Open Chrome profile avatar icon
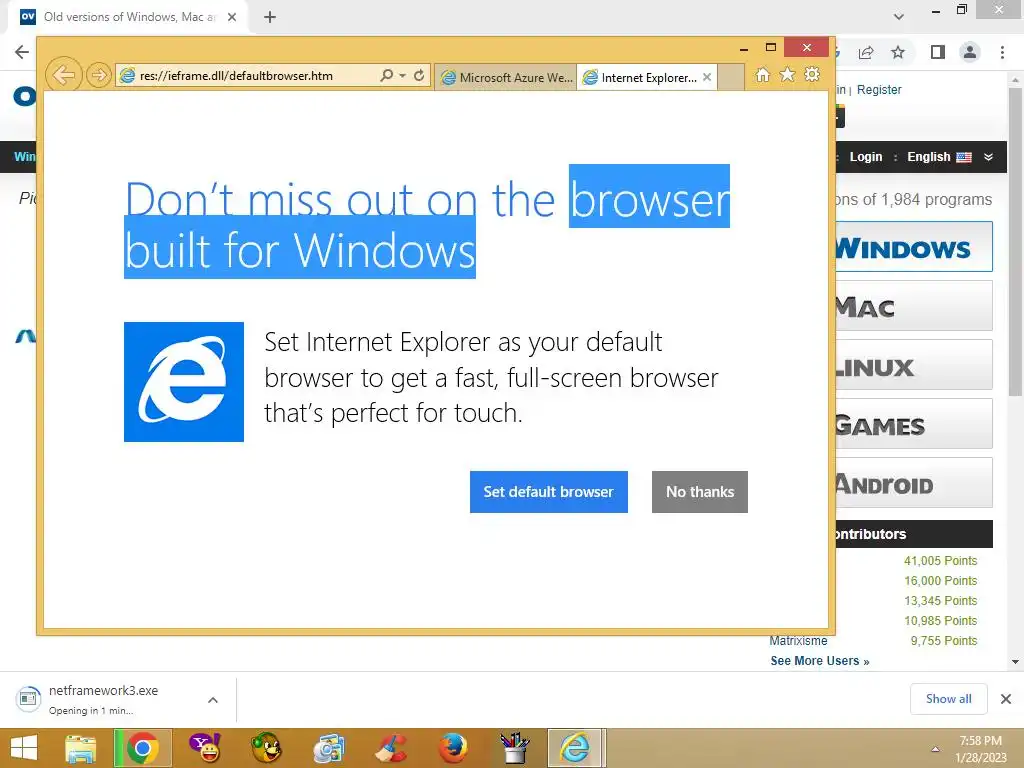Screen dimensions: 1024x768 970,52
